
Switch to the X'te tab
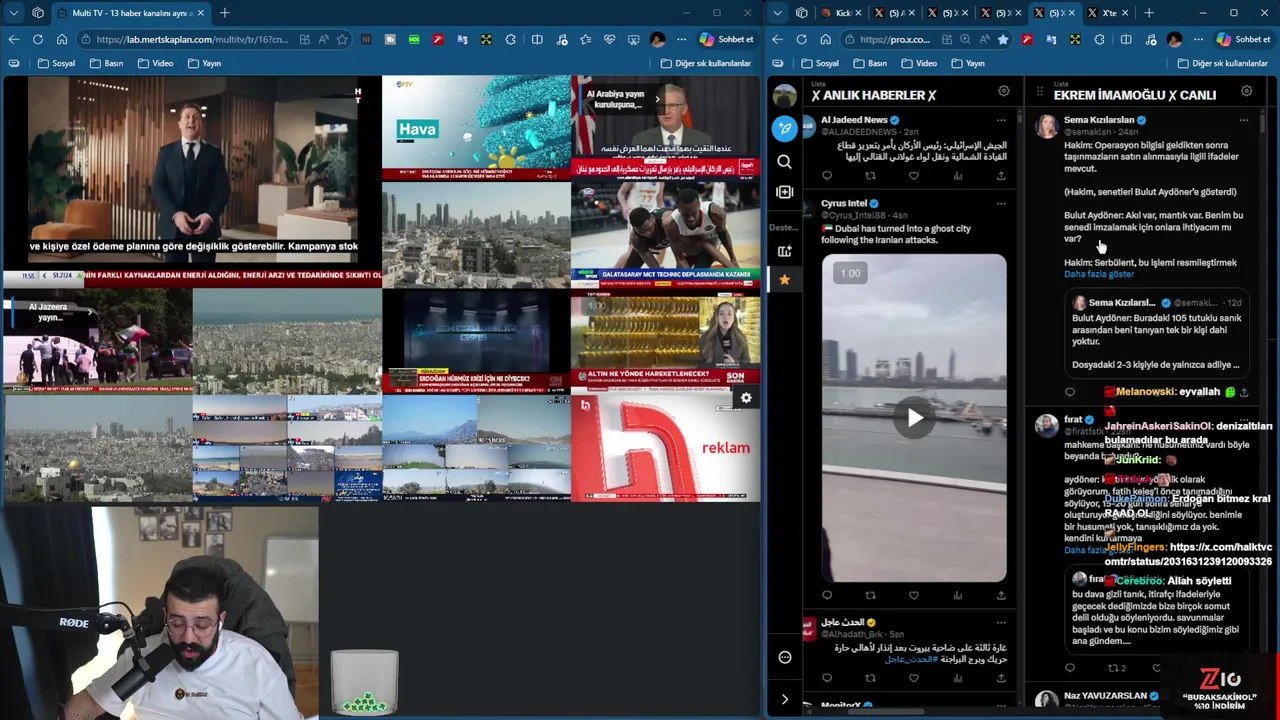pyautogui.click(x=1108, y=13)
